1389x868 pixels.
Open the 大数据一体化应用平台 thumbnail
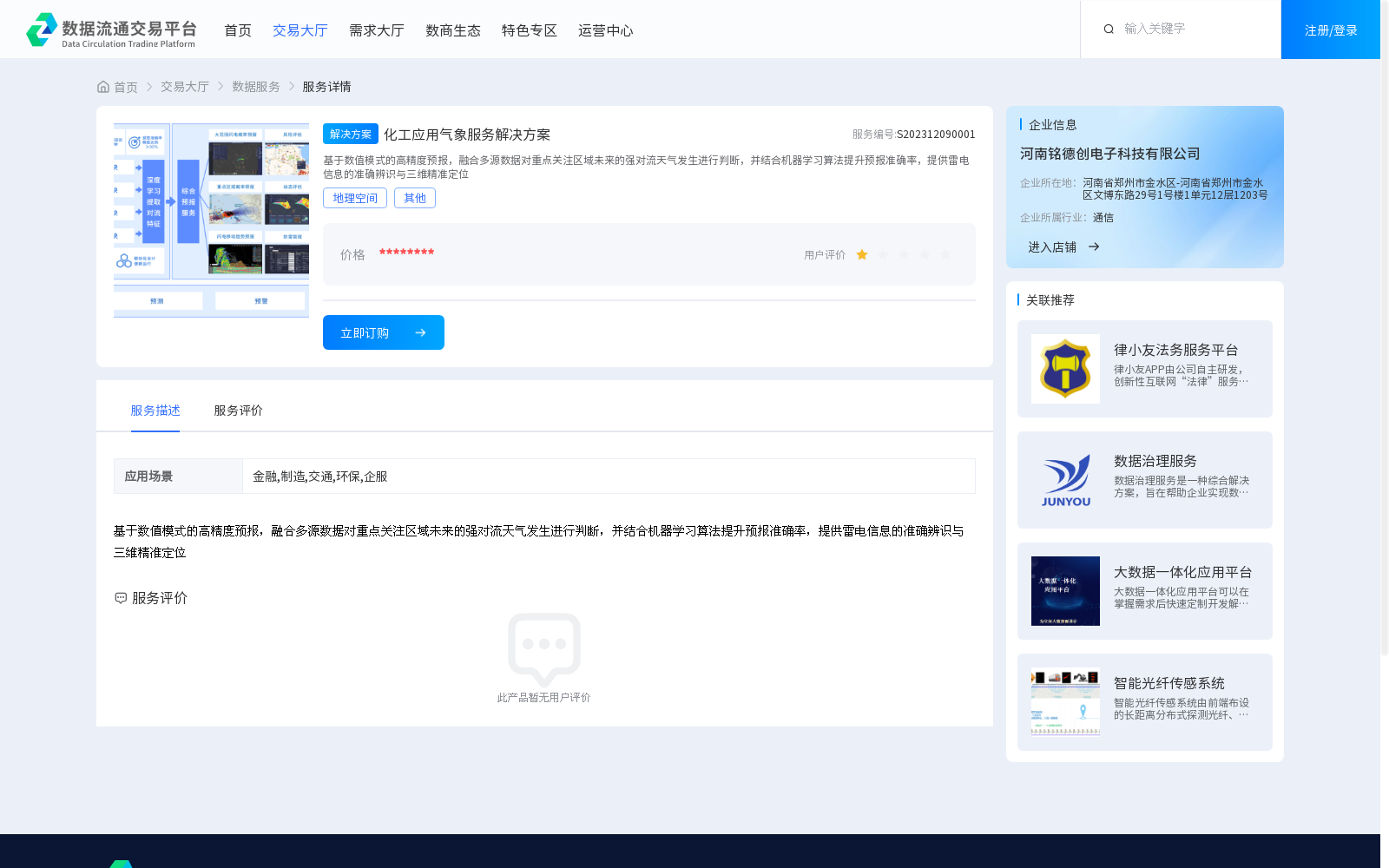tap(1065, 591)
